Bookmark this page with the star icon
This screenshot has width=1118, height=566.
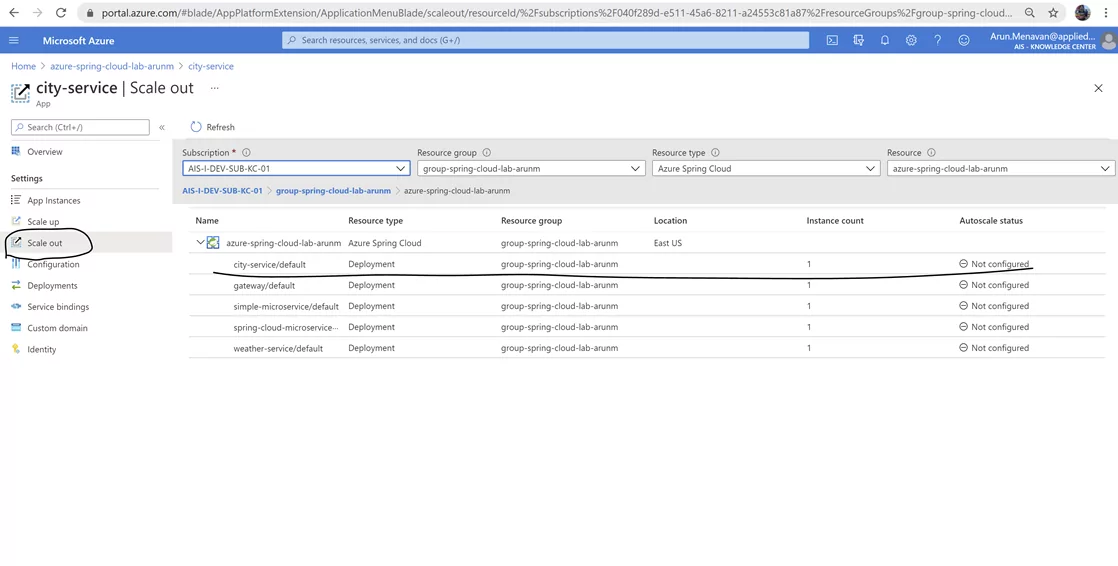pos(1053,13)
